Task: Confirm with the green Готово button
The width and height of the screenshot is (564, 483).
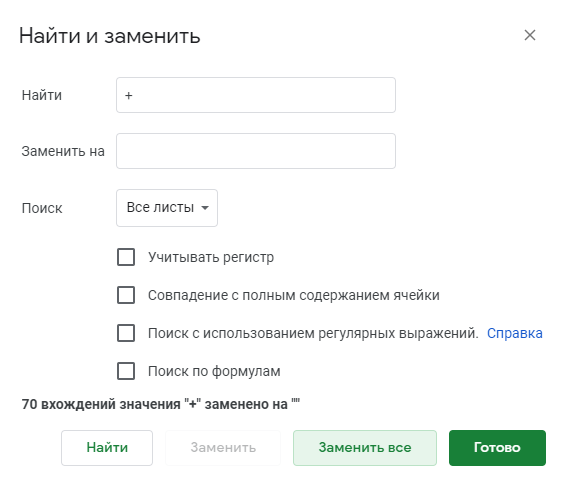Action: coord(497,448)
